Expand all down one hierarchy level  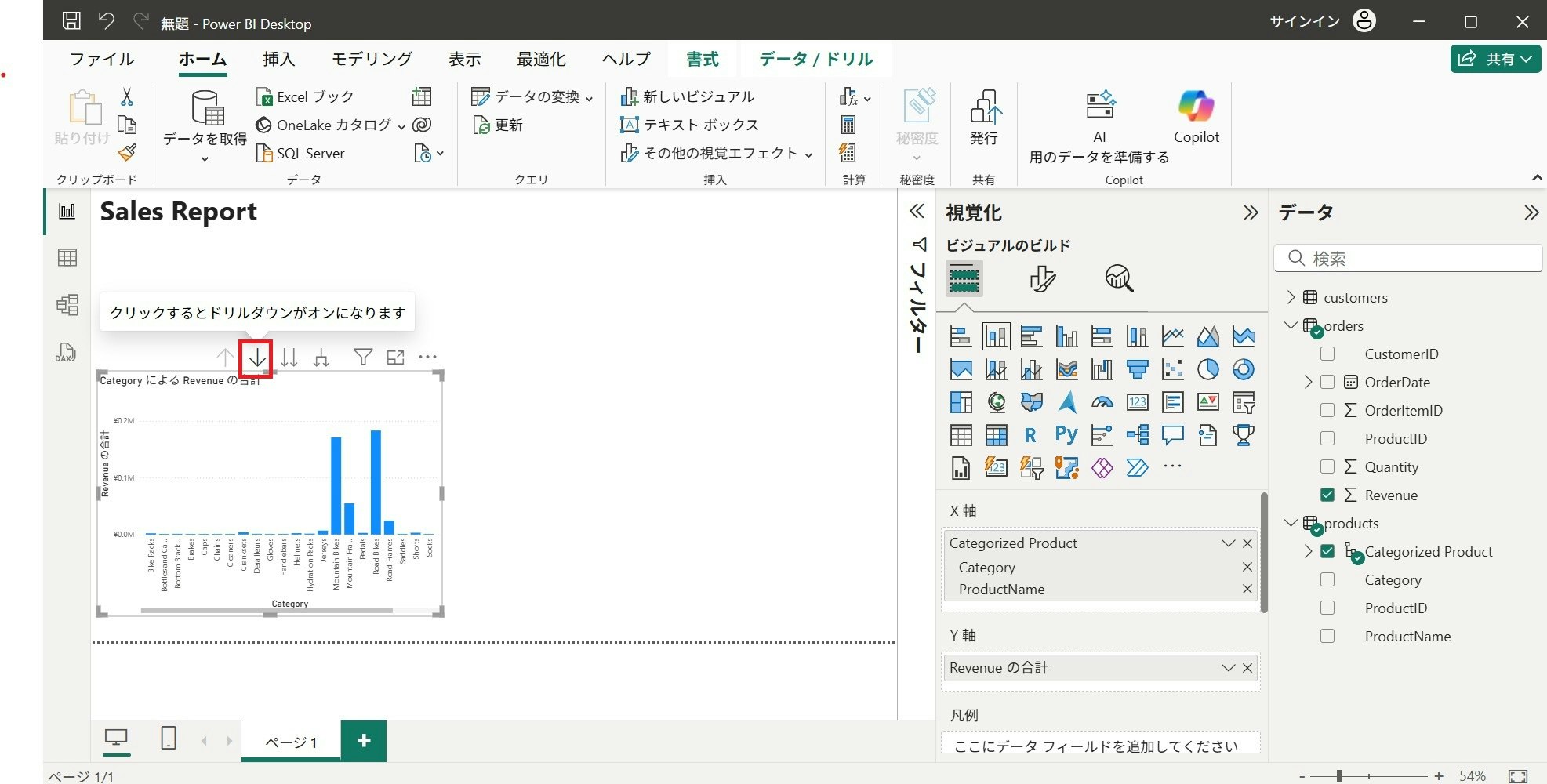pos(321,358)
